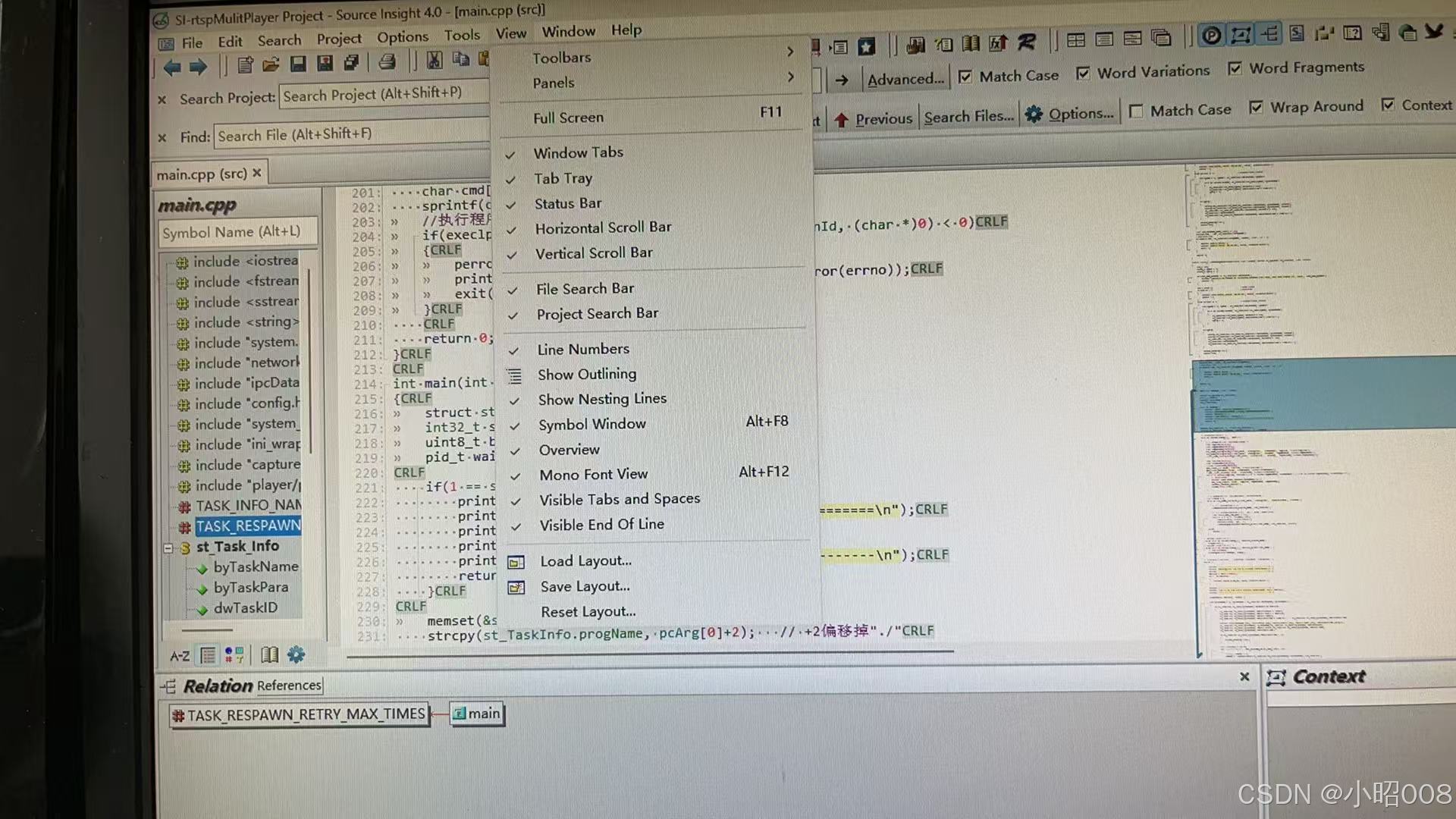The image size is (1456, 819).
Task: Click the Advanced search button
Action: pyautogui.click(x=905, y=78)
